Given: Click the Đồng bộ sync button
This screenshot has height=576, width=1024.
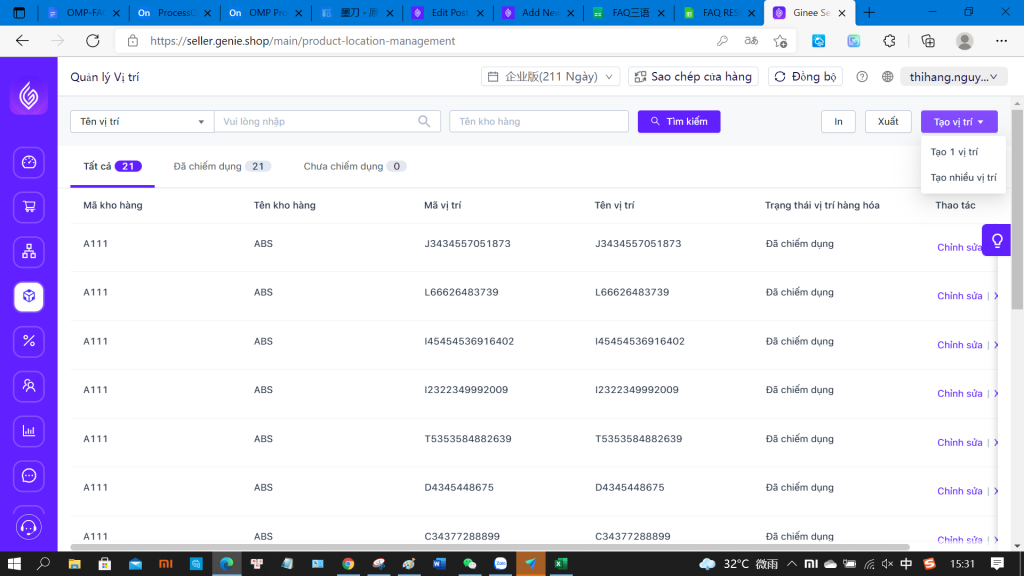Looking at the screenshot, I should pyautogui.click(x=805, y=77).
